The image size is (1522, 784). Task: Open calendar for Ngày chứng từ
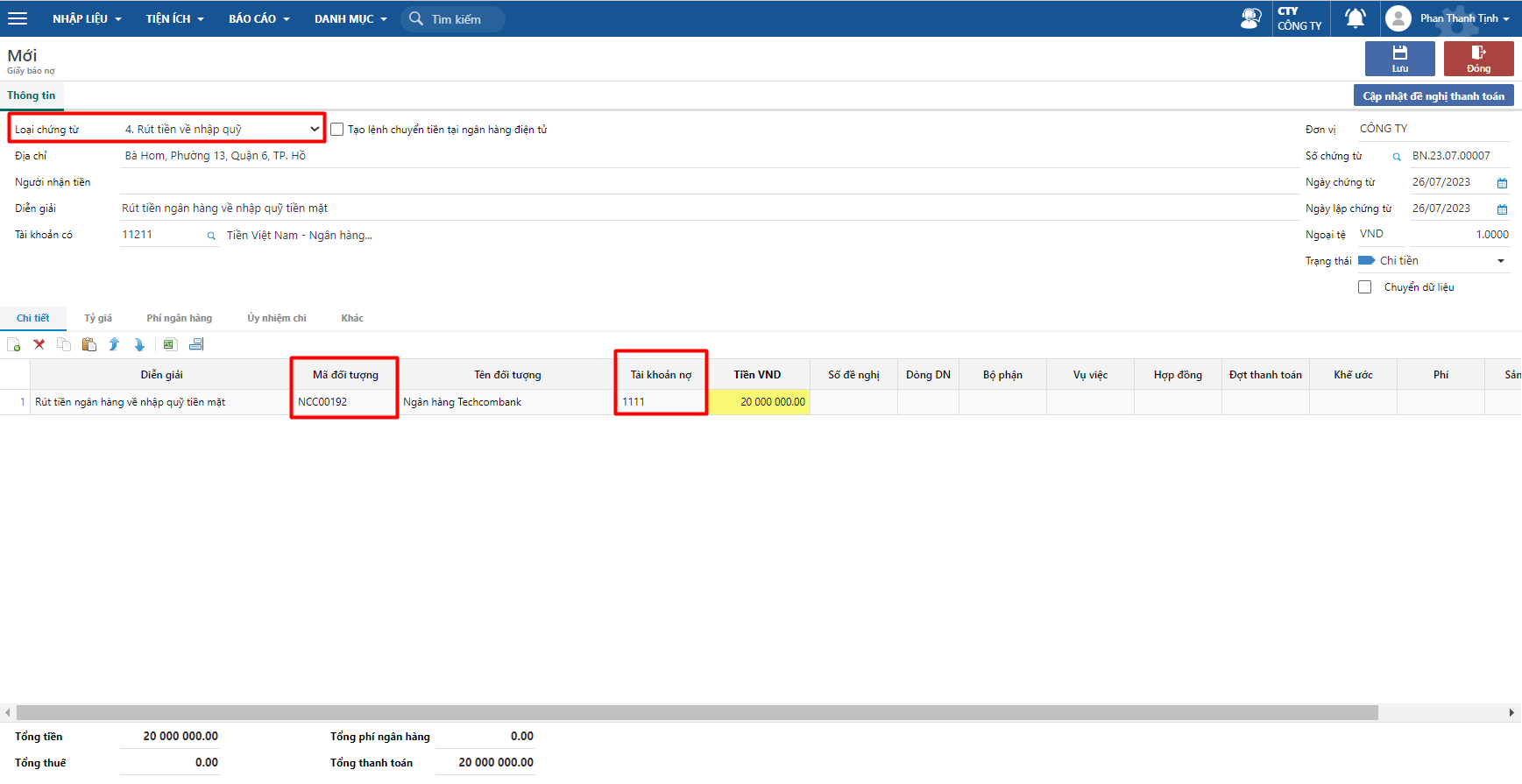[1502, 183]
